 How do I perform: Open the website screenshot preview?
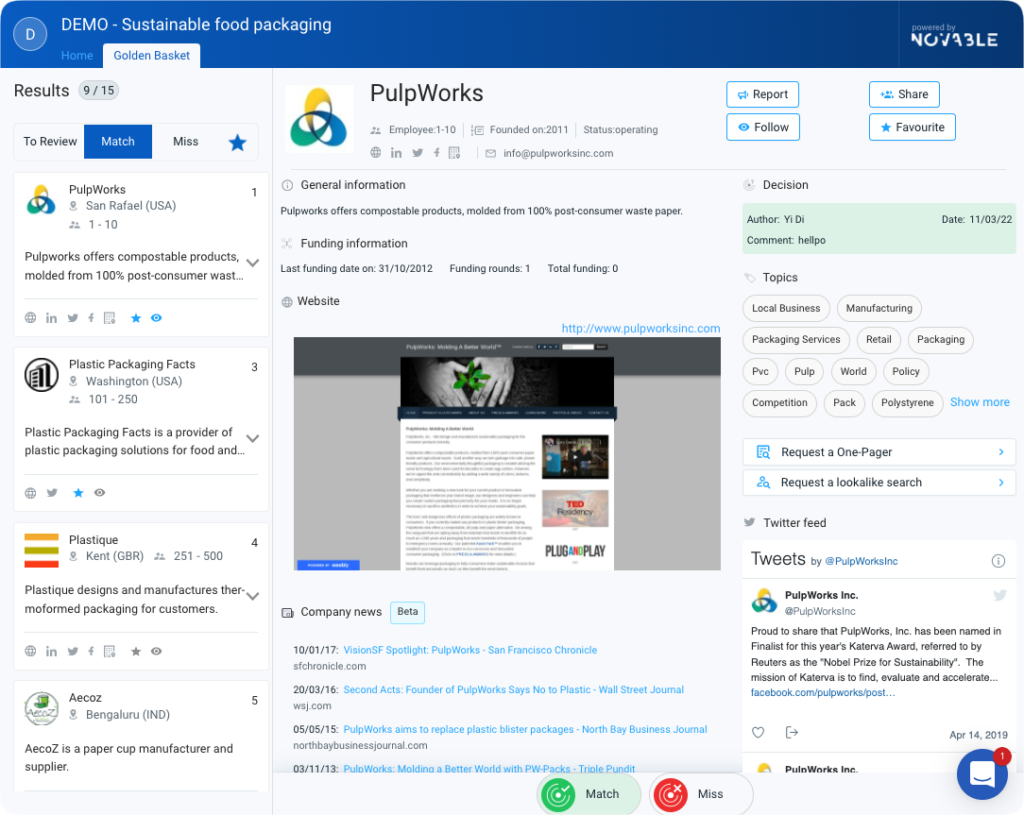(507, 454)
